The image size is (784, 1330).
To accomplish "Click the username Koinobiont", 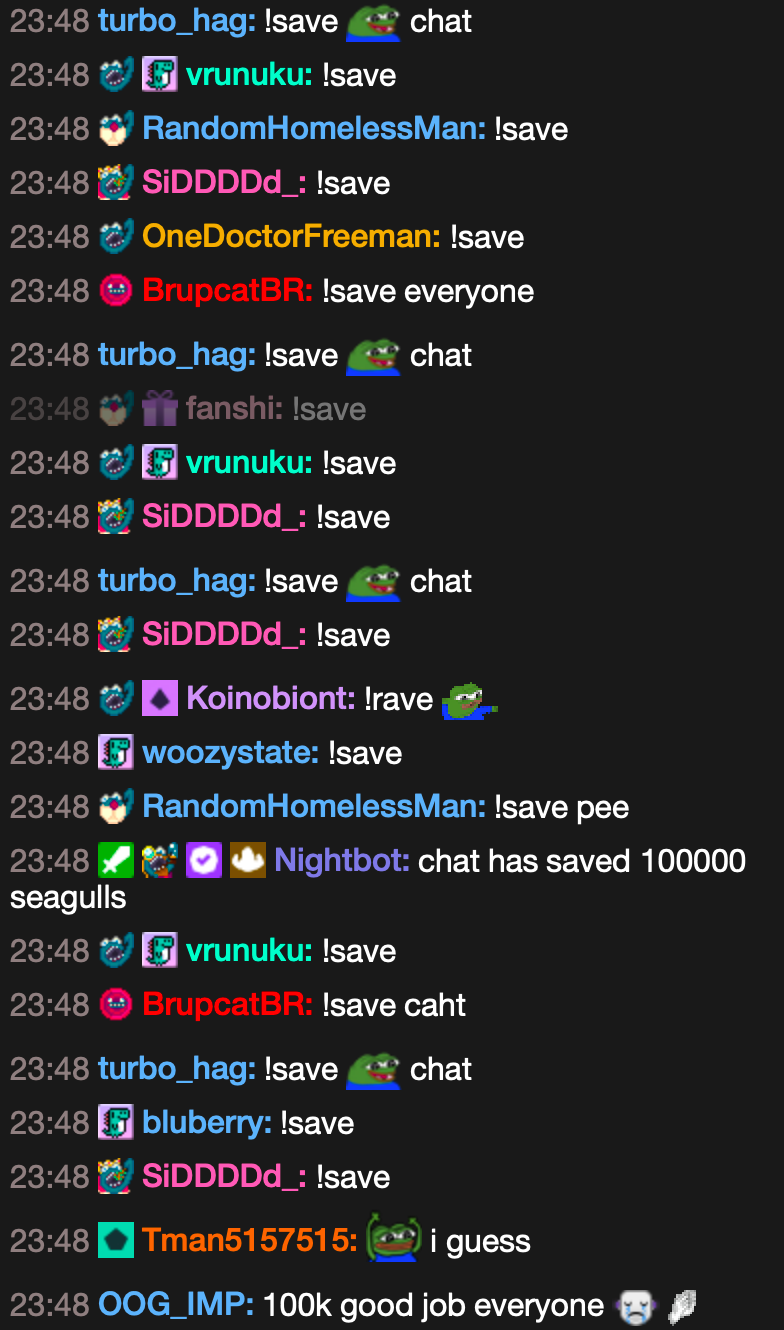I will (271, 698).
